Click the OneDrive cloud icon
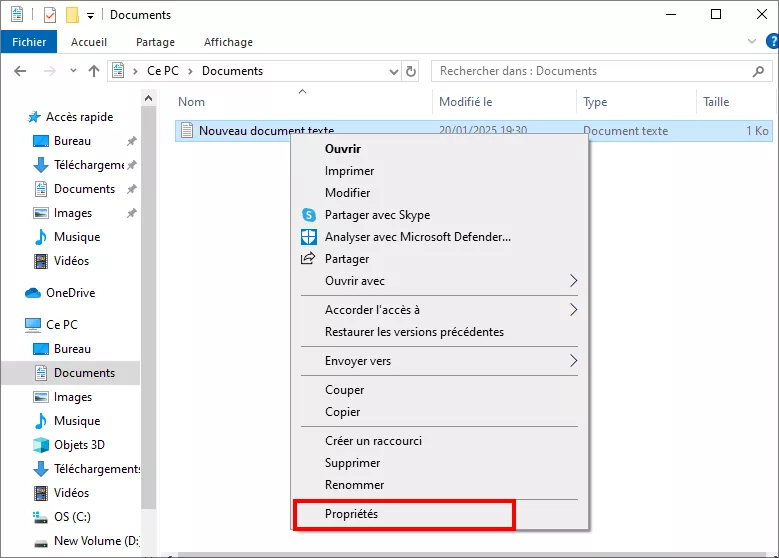 pos(33,293)
